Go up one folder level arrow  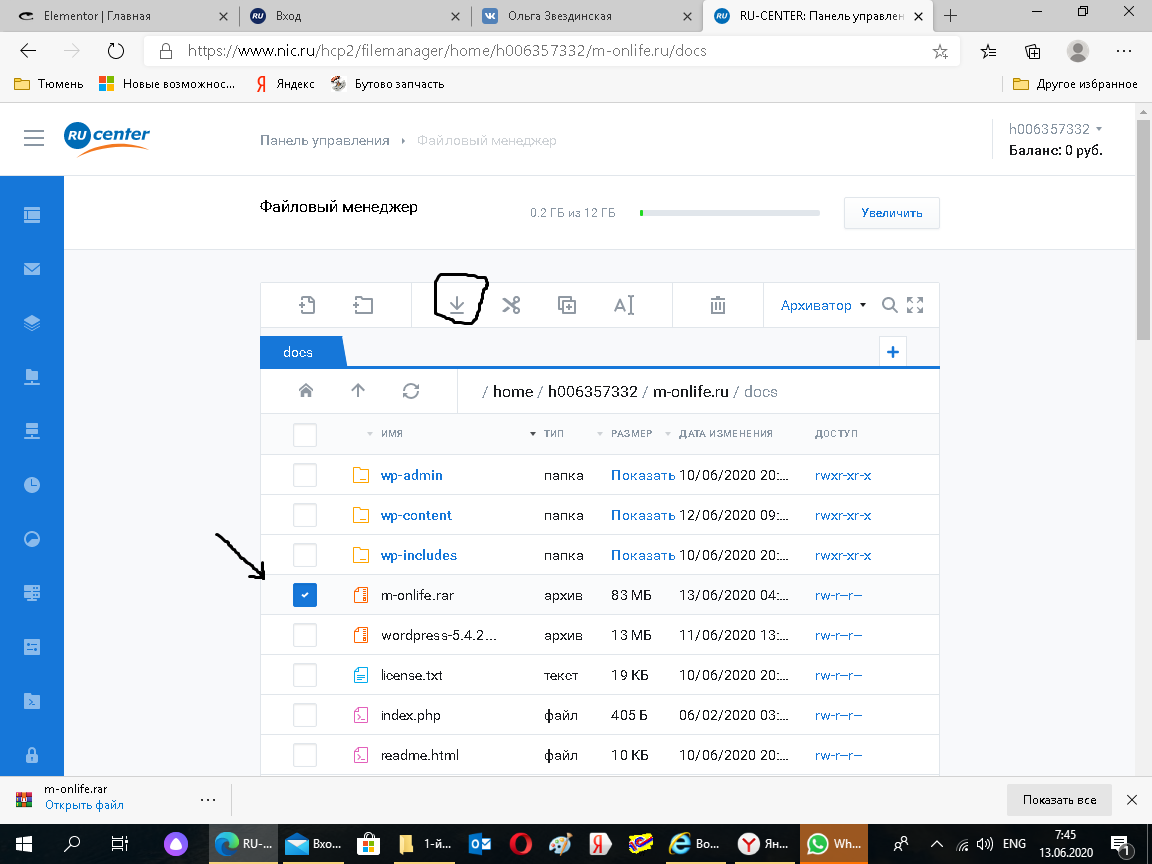(x=358, y=391)
